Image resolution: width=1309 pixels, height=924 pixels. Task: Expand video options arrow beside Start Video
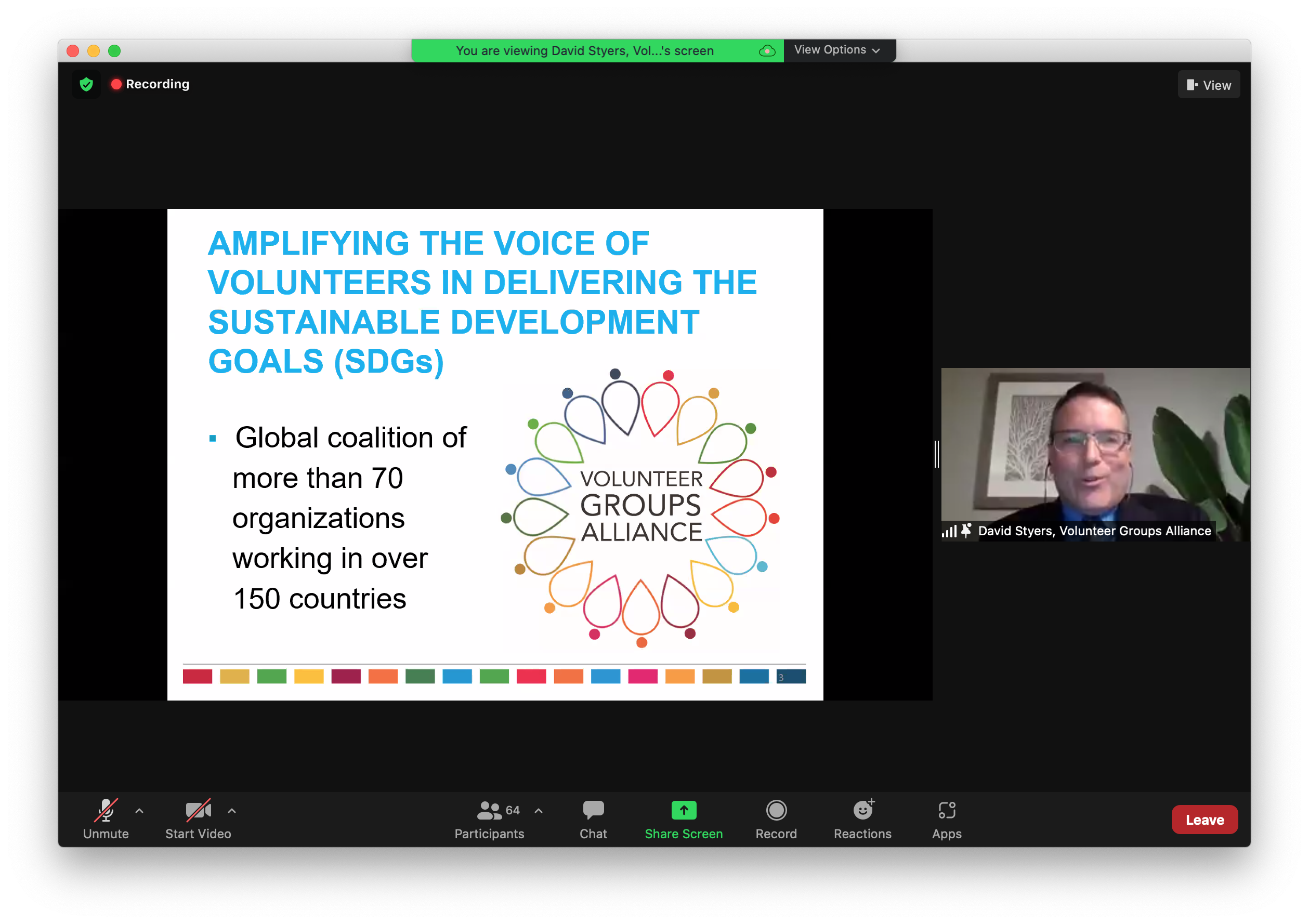click(x=231, y=810)
